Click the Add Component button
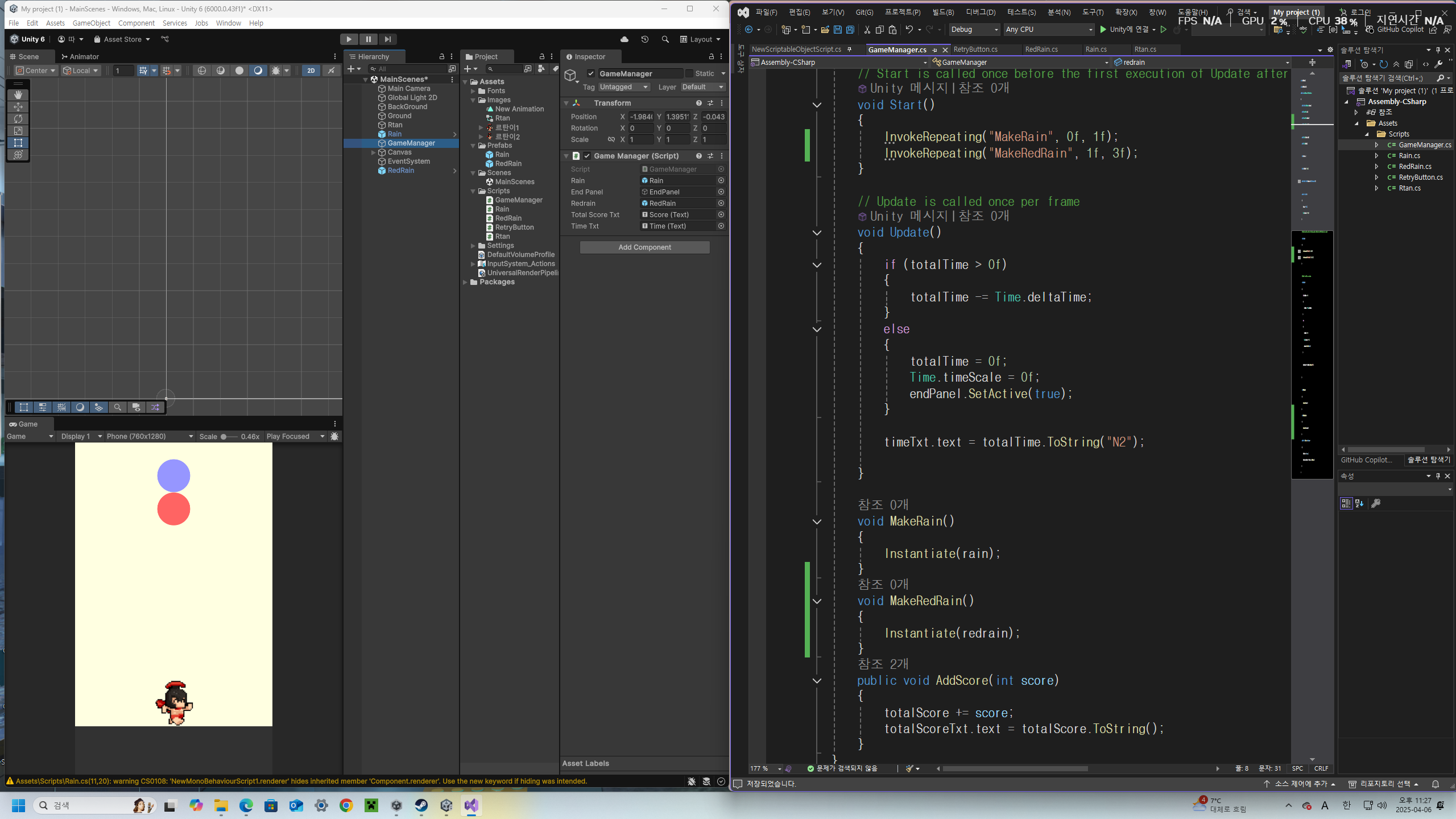 [x=644, y=247]
